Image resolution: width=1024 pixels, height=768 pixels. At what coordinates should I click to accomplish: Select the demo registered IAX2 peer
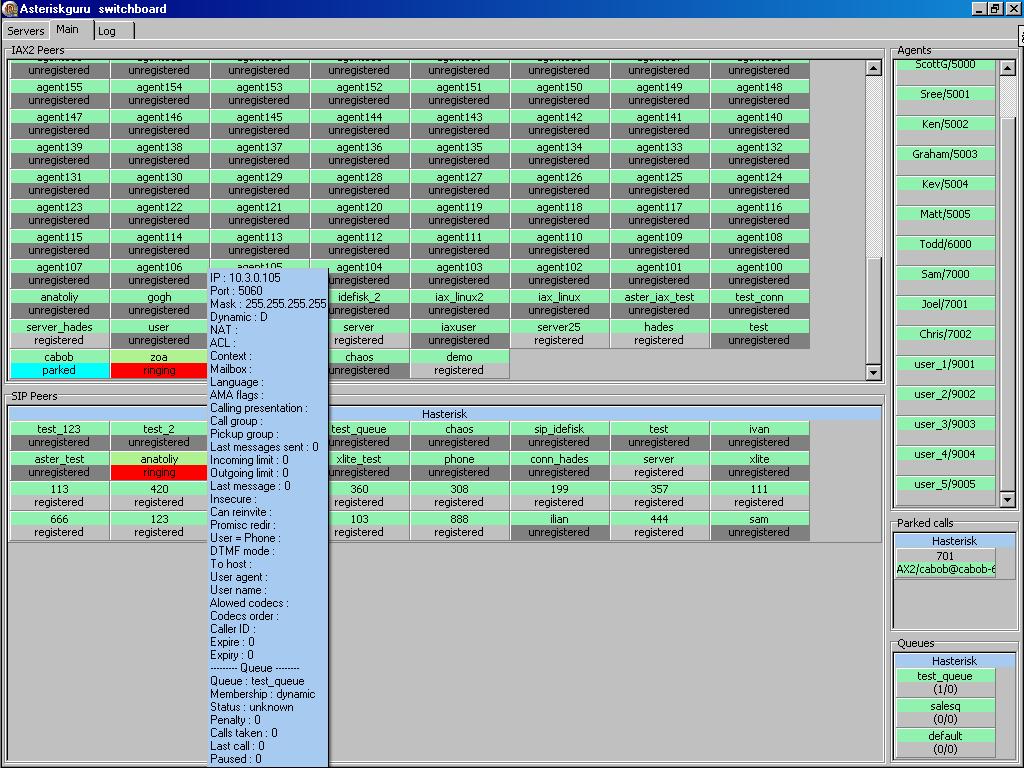tap(459, 363)
